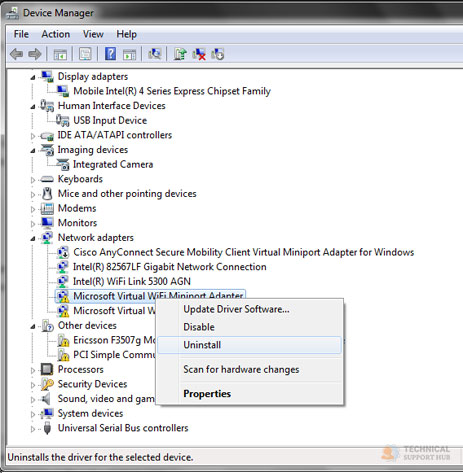Choose Properties in the context menu
Screen dimensions: 463x473
coord(207,394)
